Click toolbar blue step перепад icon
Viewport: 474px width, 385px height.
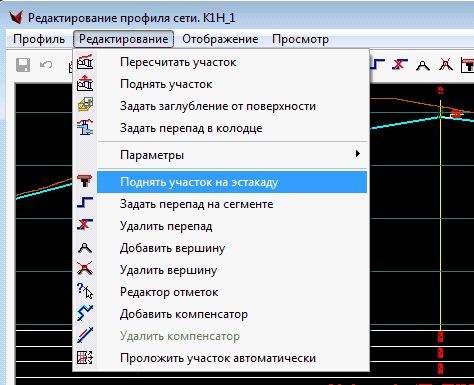tap(377, 64)
